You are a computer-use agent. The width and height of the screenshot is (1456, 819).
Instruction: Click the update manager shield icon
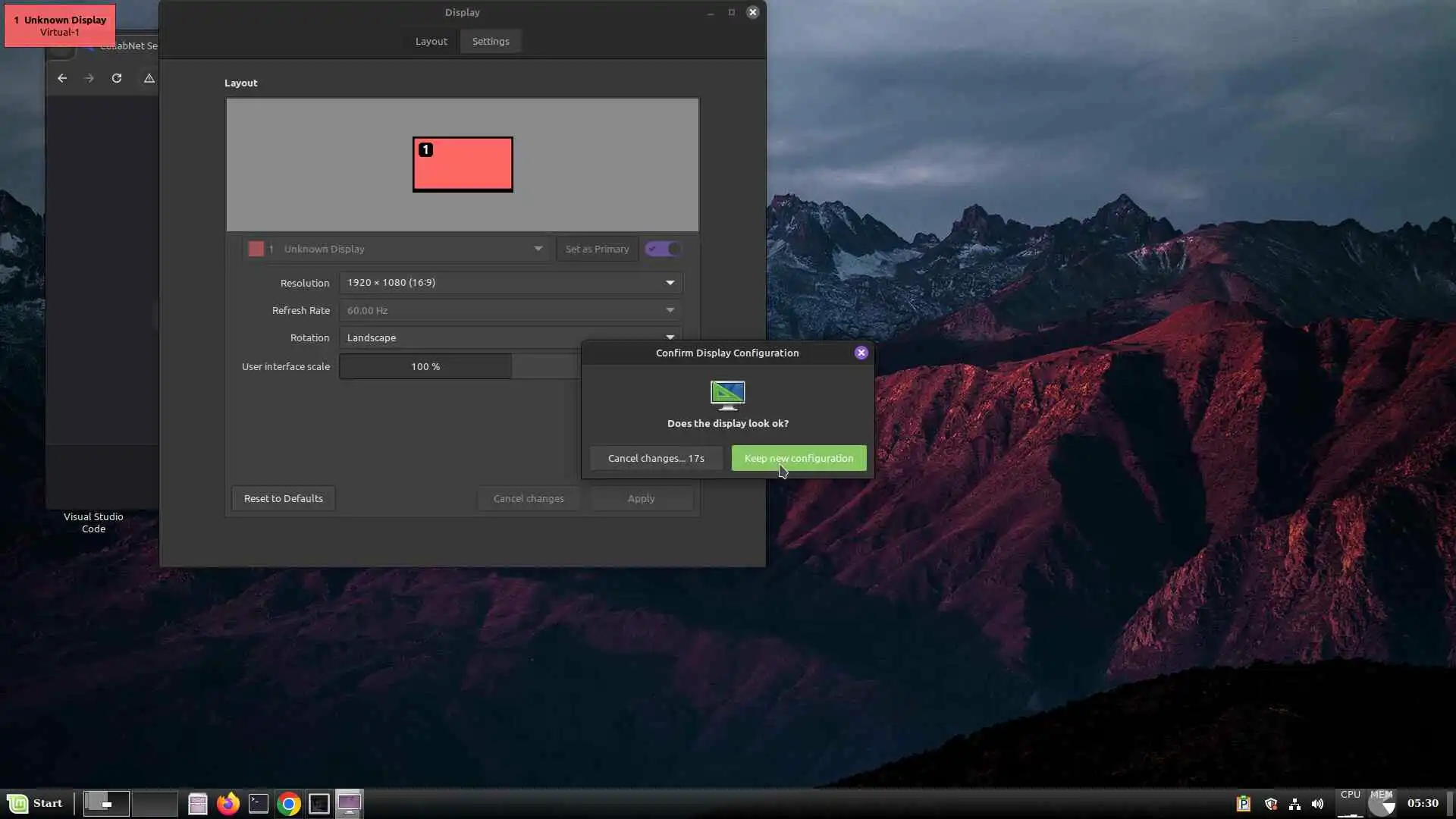[x=1271, y=804]
